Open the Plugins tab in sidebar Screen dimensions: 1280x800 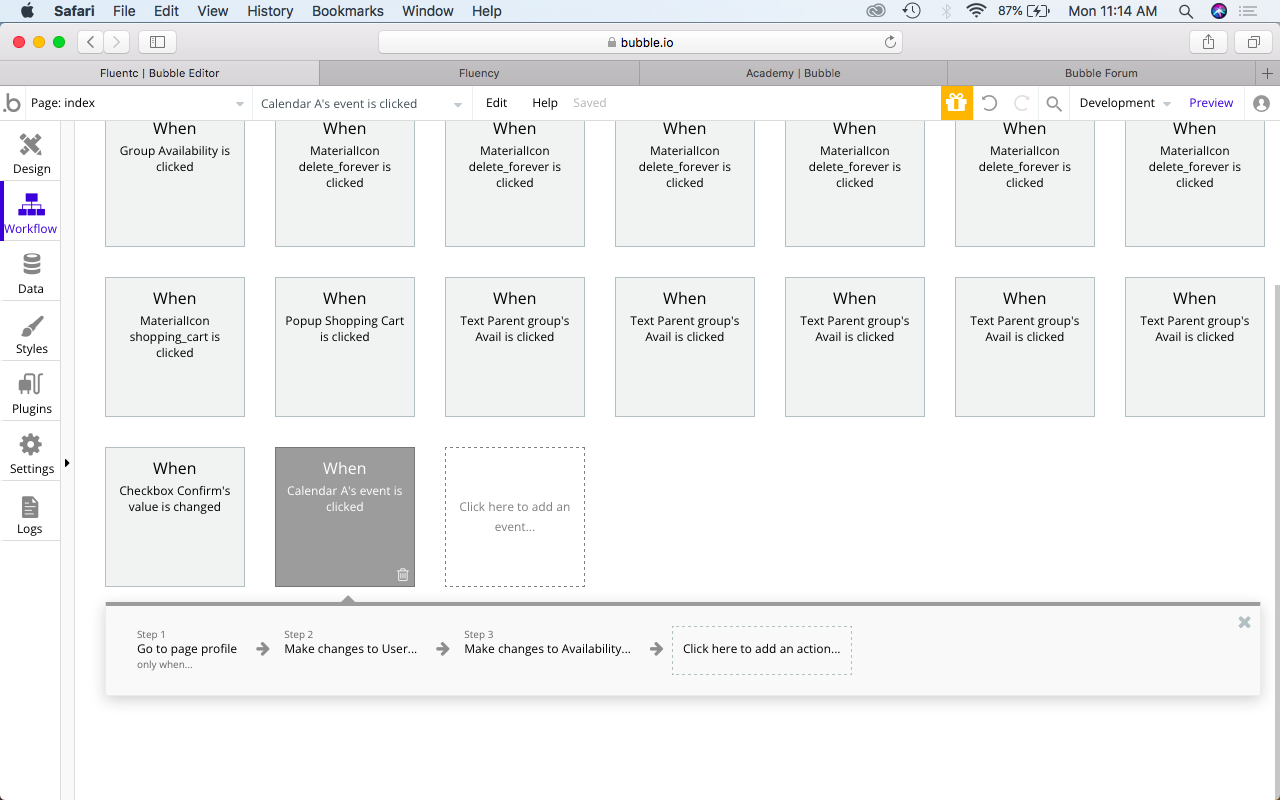pyautogui.click(x=31, y=392)
